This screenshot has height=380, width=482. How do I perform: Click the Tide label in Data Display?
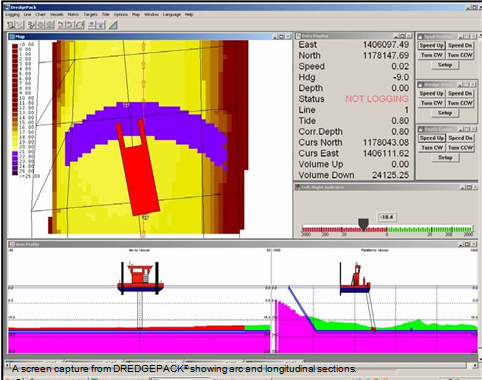(307, 121)
